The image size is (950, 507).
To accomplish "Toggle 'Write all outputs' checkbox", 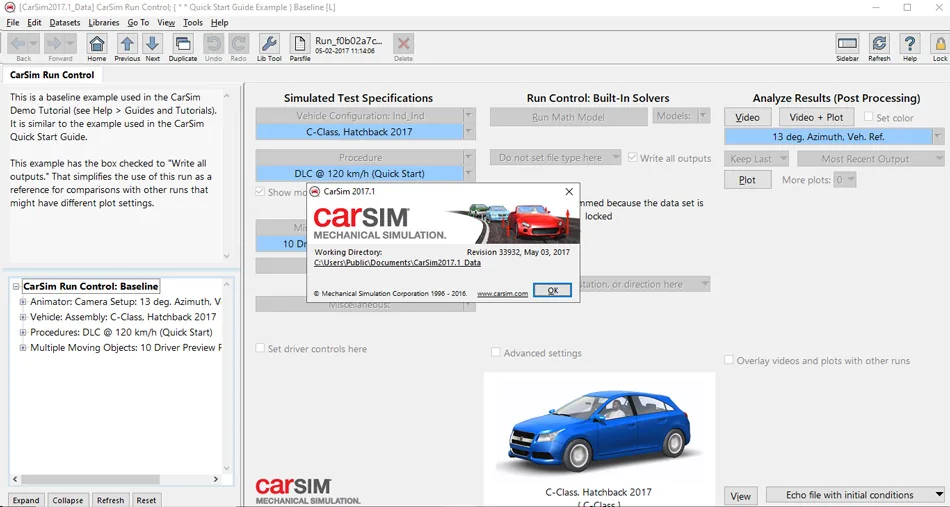I will tap(633, 157).
